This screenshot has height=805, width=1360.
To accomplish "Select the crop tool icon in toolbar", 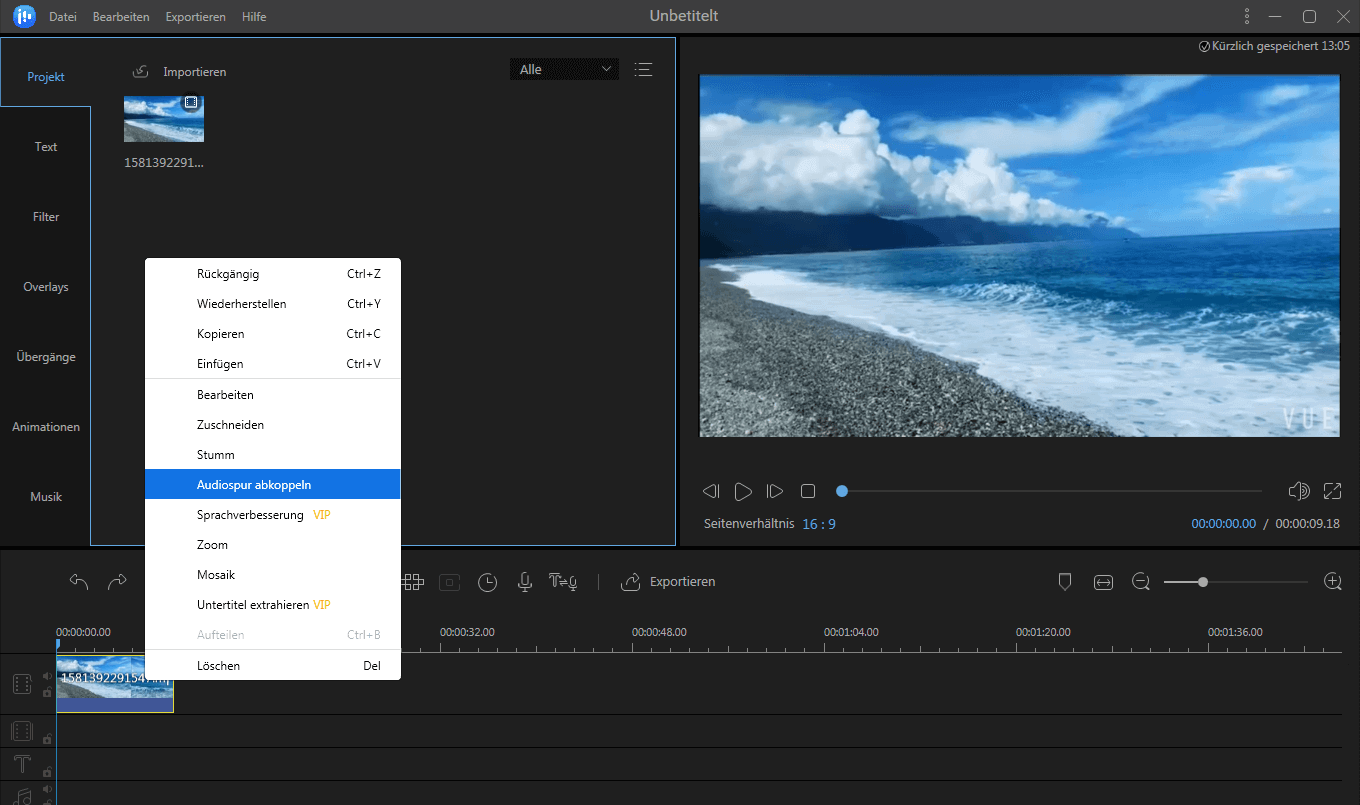I will pos(449,581).
